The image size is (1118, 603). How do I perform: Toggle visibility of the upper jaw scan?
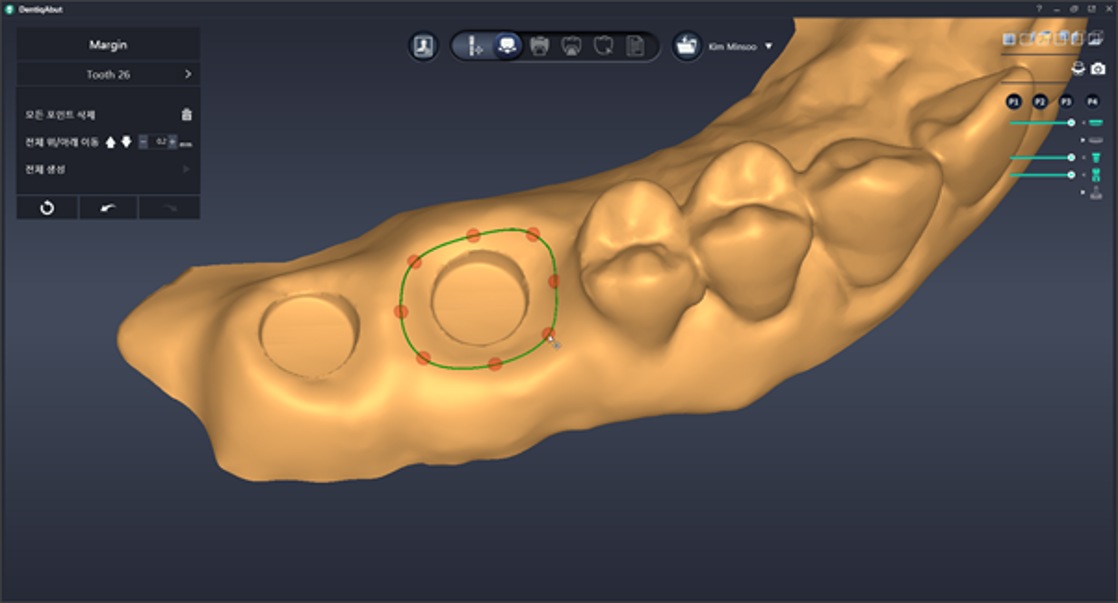pyautogui.click(x=1095, y=123)
